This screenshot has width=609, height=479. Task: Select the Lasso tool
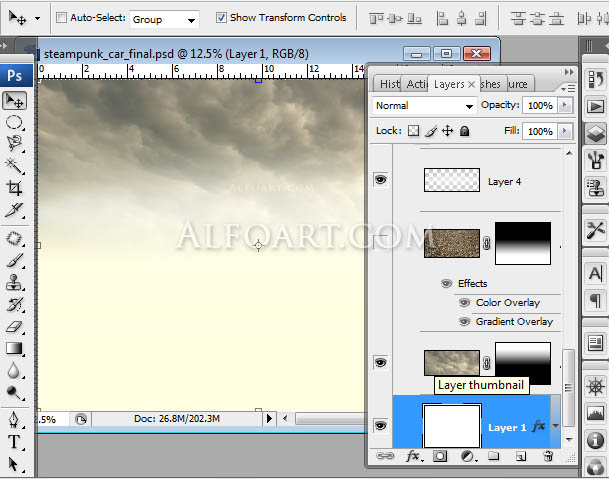point(14,143)
